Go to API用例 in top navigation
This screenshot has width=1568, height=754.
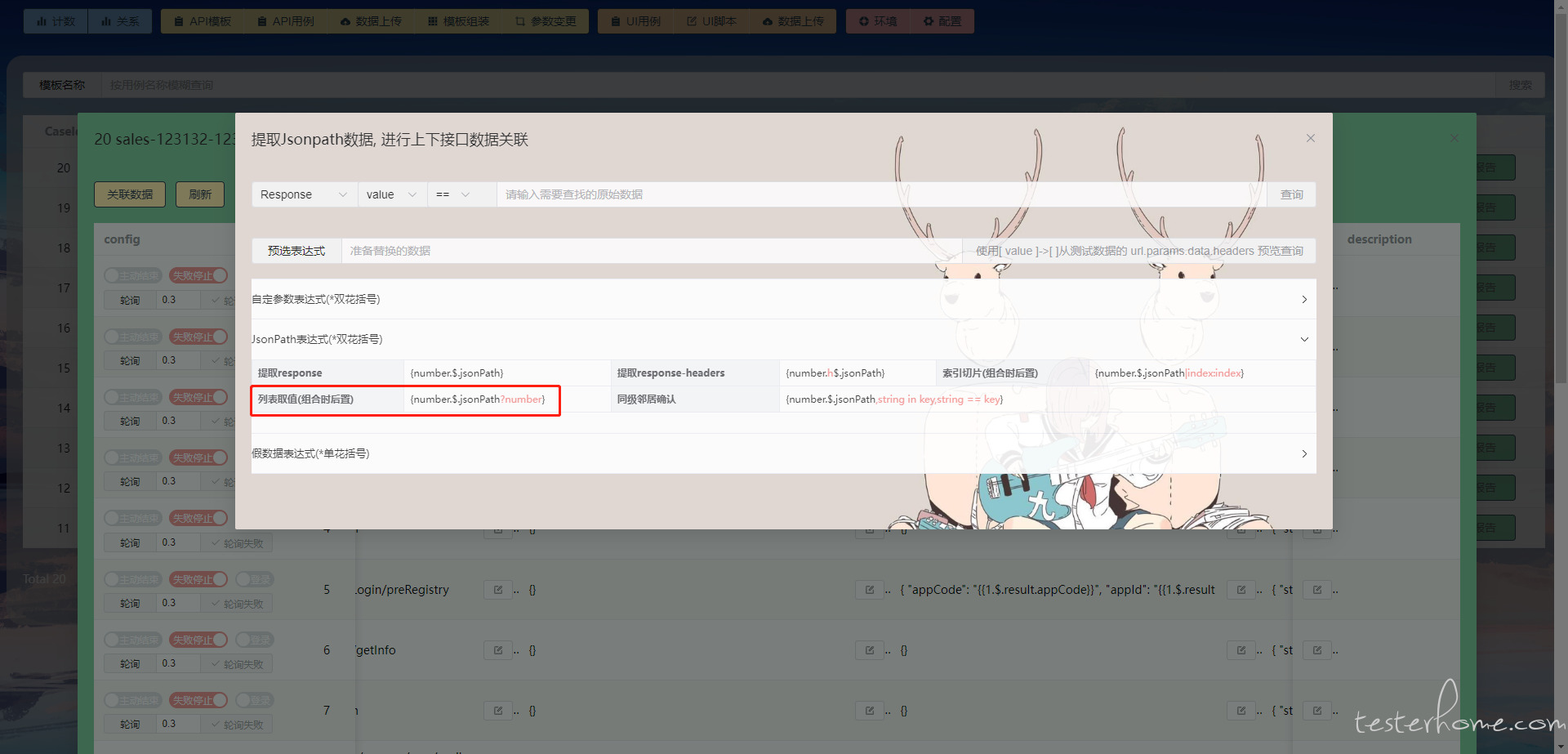tap(286, 21)
